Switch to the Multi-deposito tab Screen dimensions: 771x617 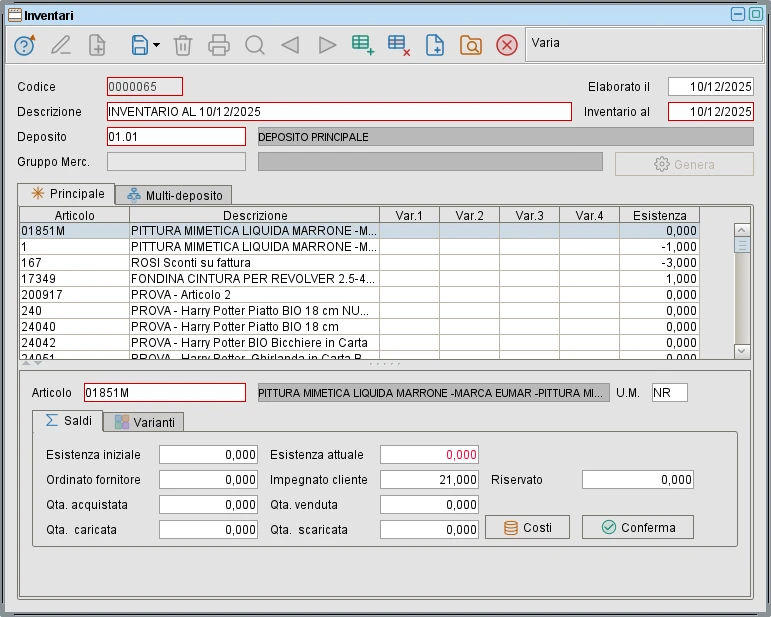tap(174, 196)
